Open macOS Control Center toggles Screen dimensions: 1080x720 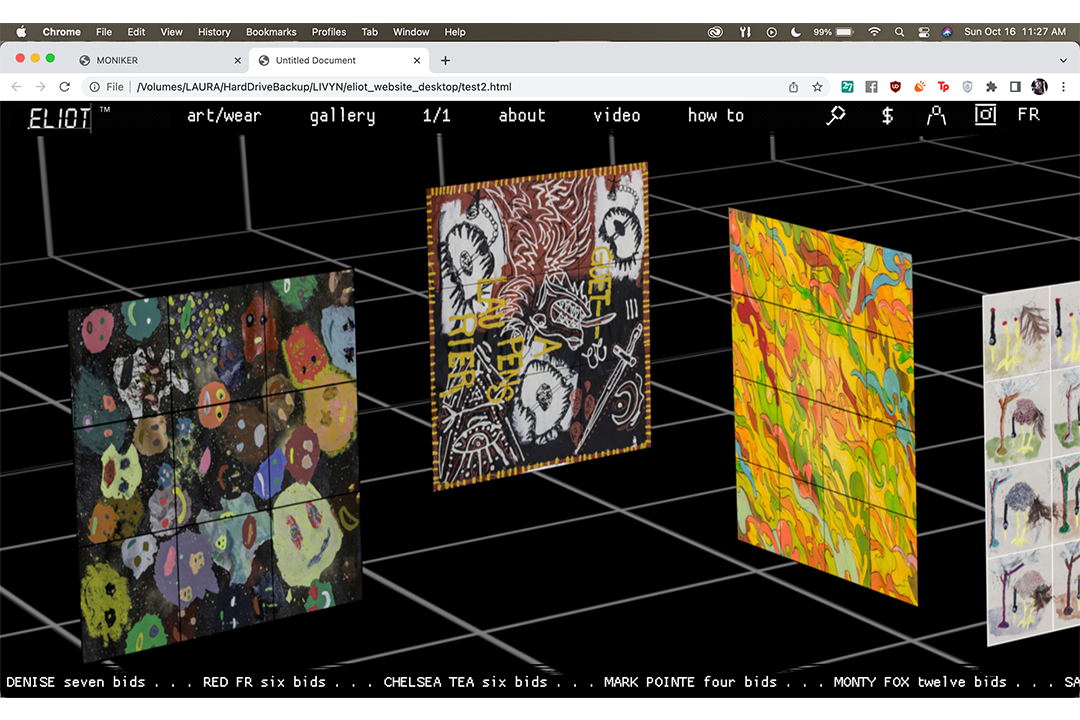click(923, 32)
